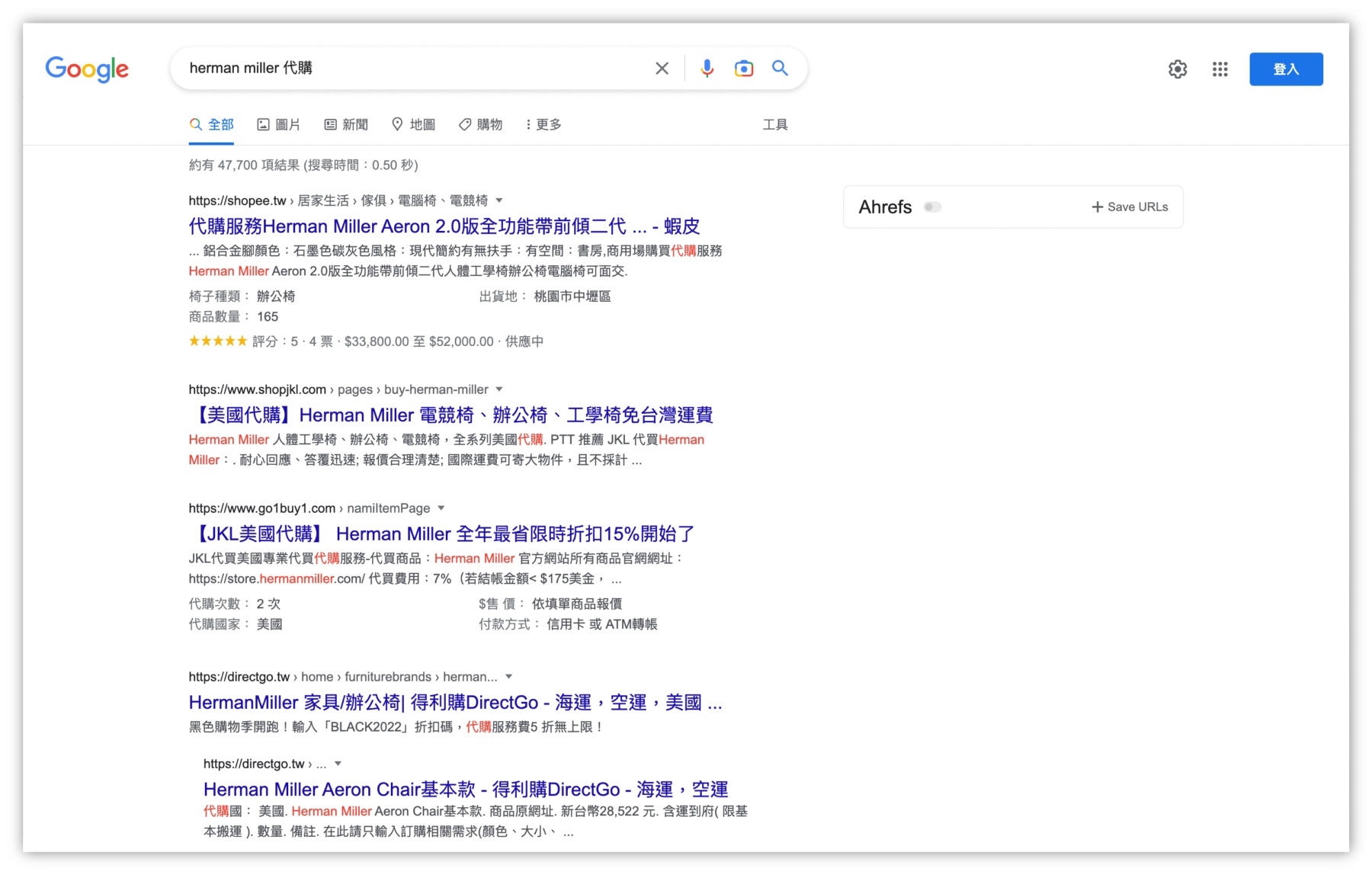1372x875 pixels.
Task: Toggle the Ahrefs extension switch
Action: (x=932, y=207)
